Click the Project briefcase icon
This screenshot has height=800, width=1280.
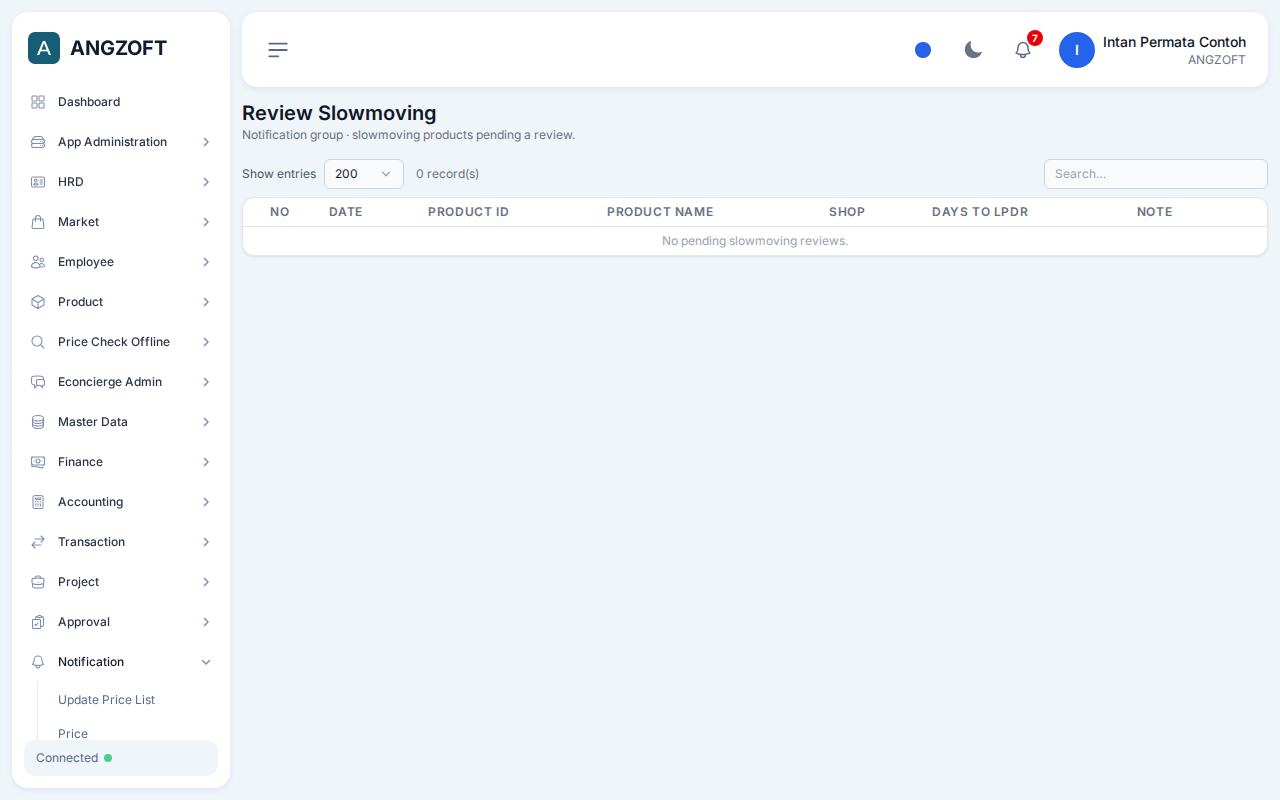click(38, 582)
